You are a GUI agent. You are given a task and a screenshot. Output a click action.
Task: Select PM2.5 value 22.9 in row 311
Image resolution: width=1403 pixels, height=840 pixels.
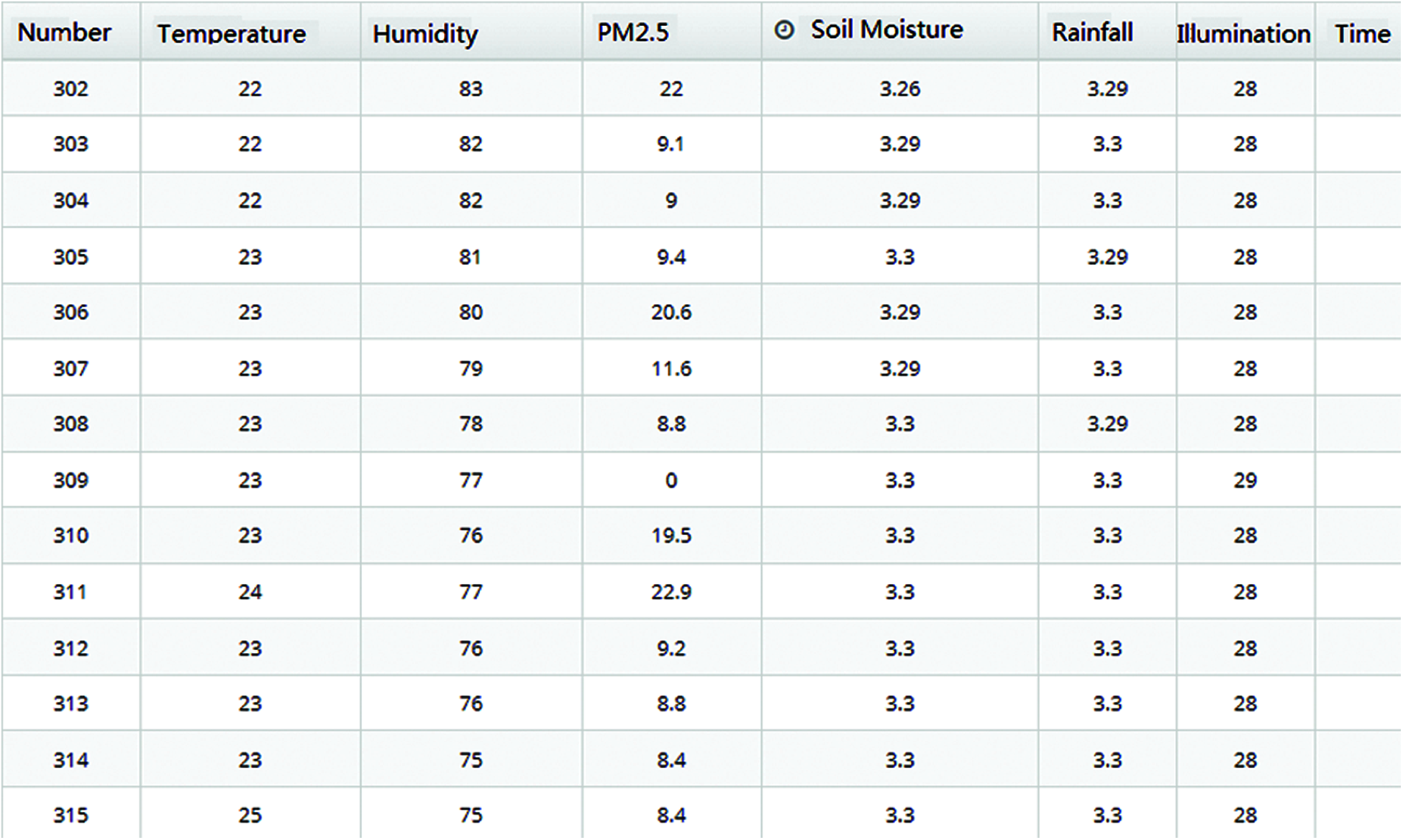[x=671, y=593]
